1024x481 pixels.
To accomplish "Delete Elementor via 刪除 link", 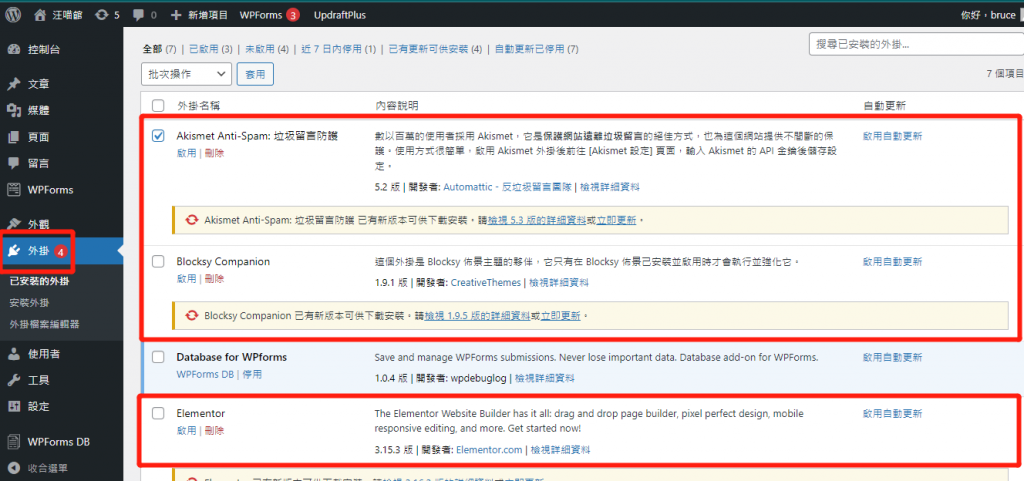I will coord(214,431).
